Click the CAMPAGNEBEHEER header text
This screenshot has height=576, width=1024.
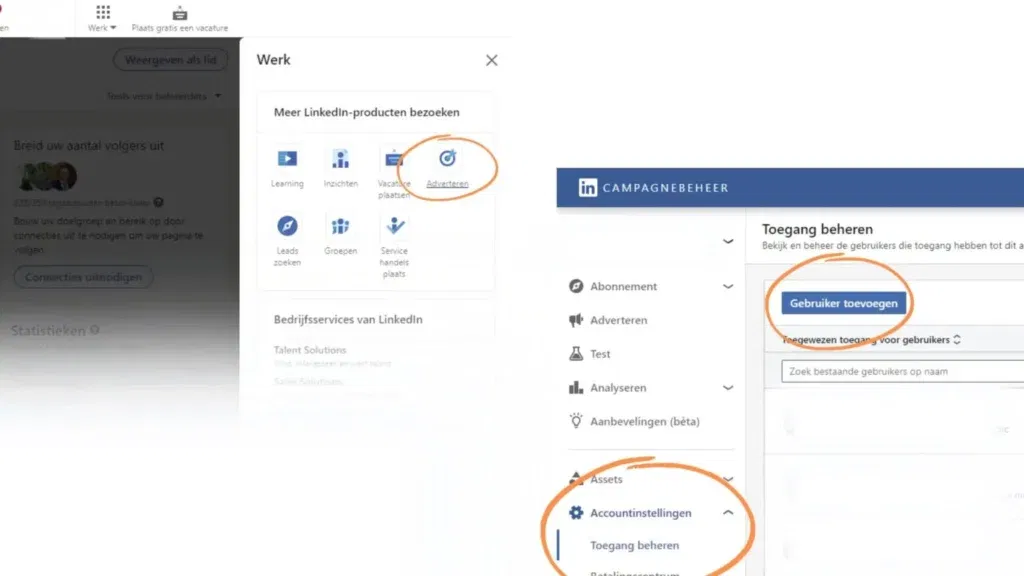[665, 188]
